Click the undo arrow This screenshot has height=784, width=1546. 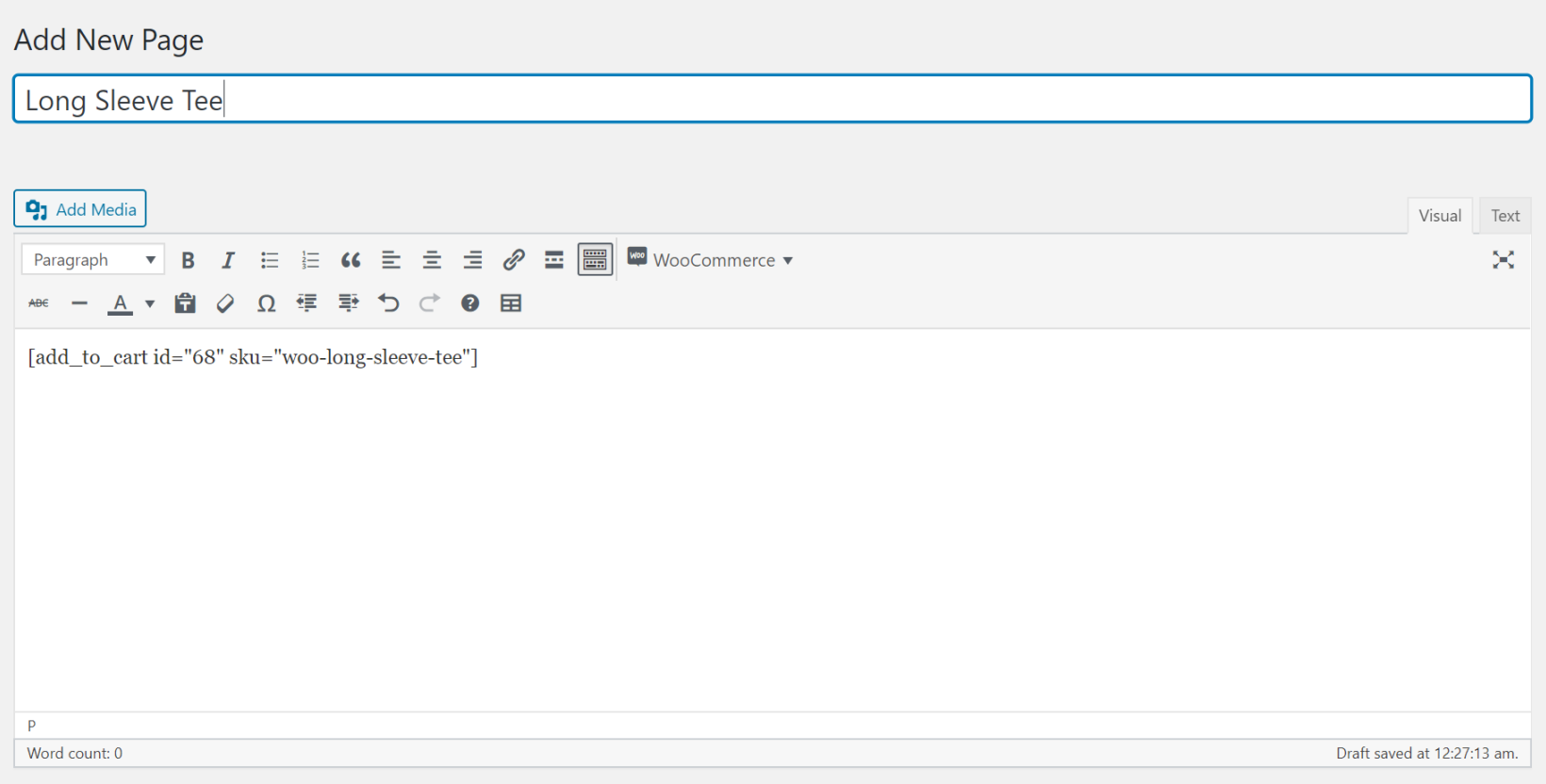tap(388, 303)
